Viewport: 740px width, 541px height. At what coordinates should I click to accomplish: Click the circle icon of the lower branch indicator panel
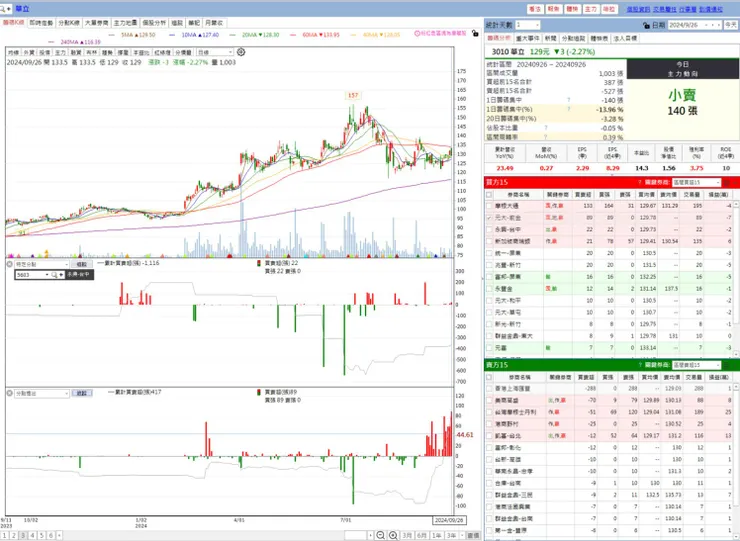(9, 393)
